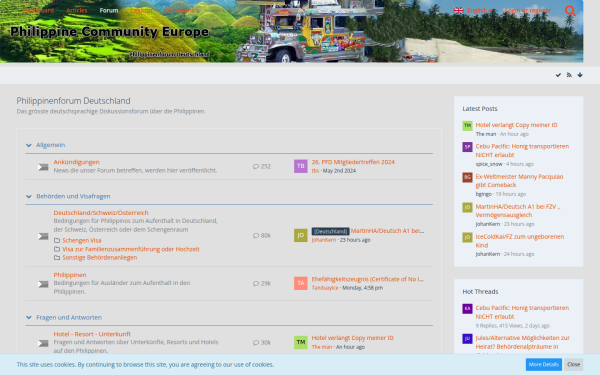Click the mark all forums read checkmark icon
This screenshot has height=375, width=600.
[x=558, y=75]
